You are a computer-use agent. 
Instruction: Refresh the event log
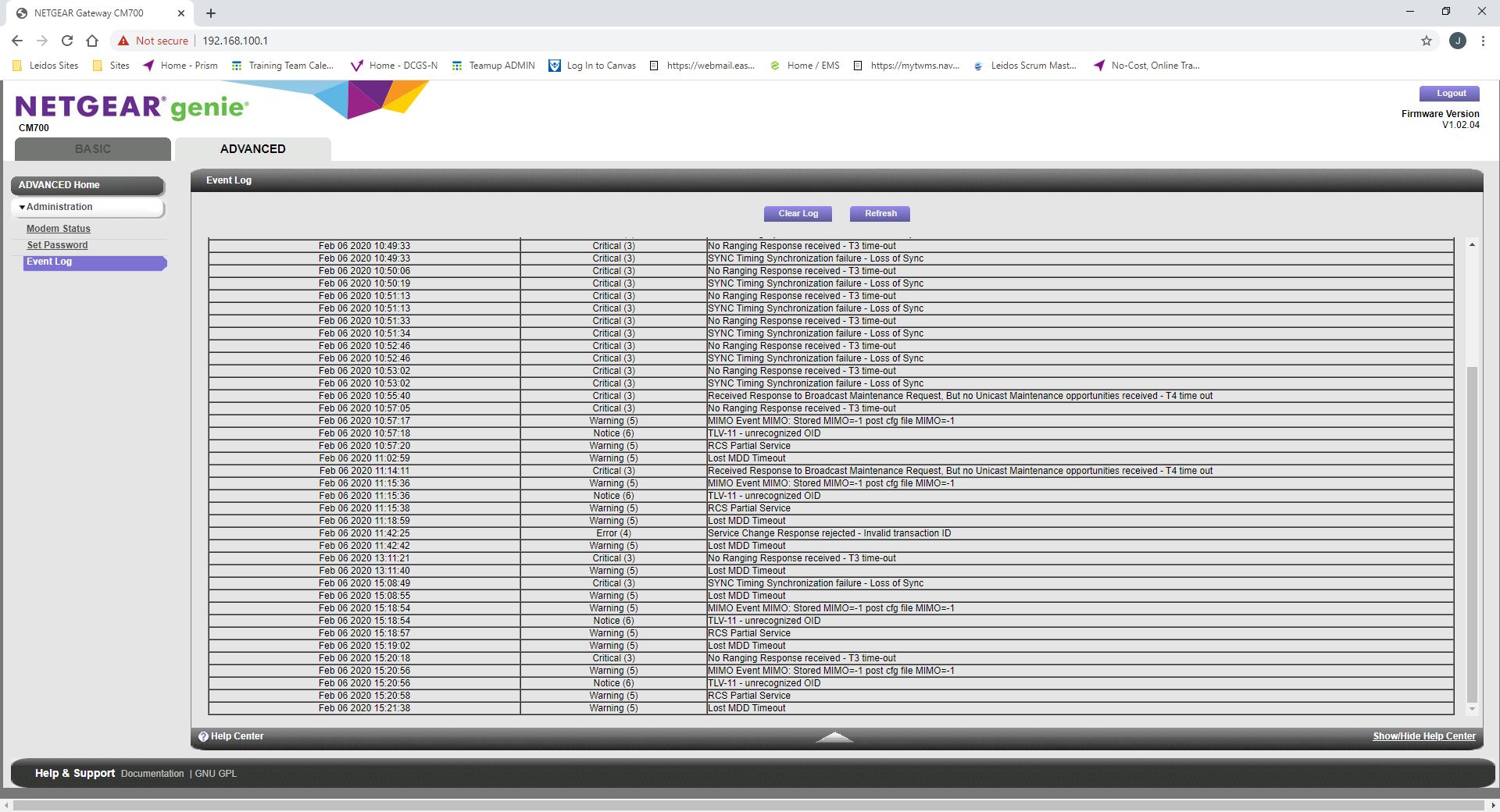(x=880, y=214)
